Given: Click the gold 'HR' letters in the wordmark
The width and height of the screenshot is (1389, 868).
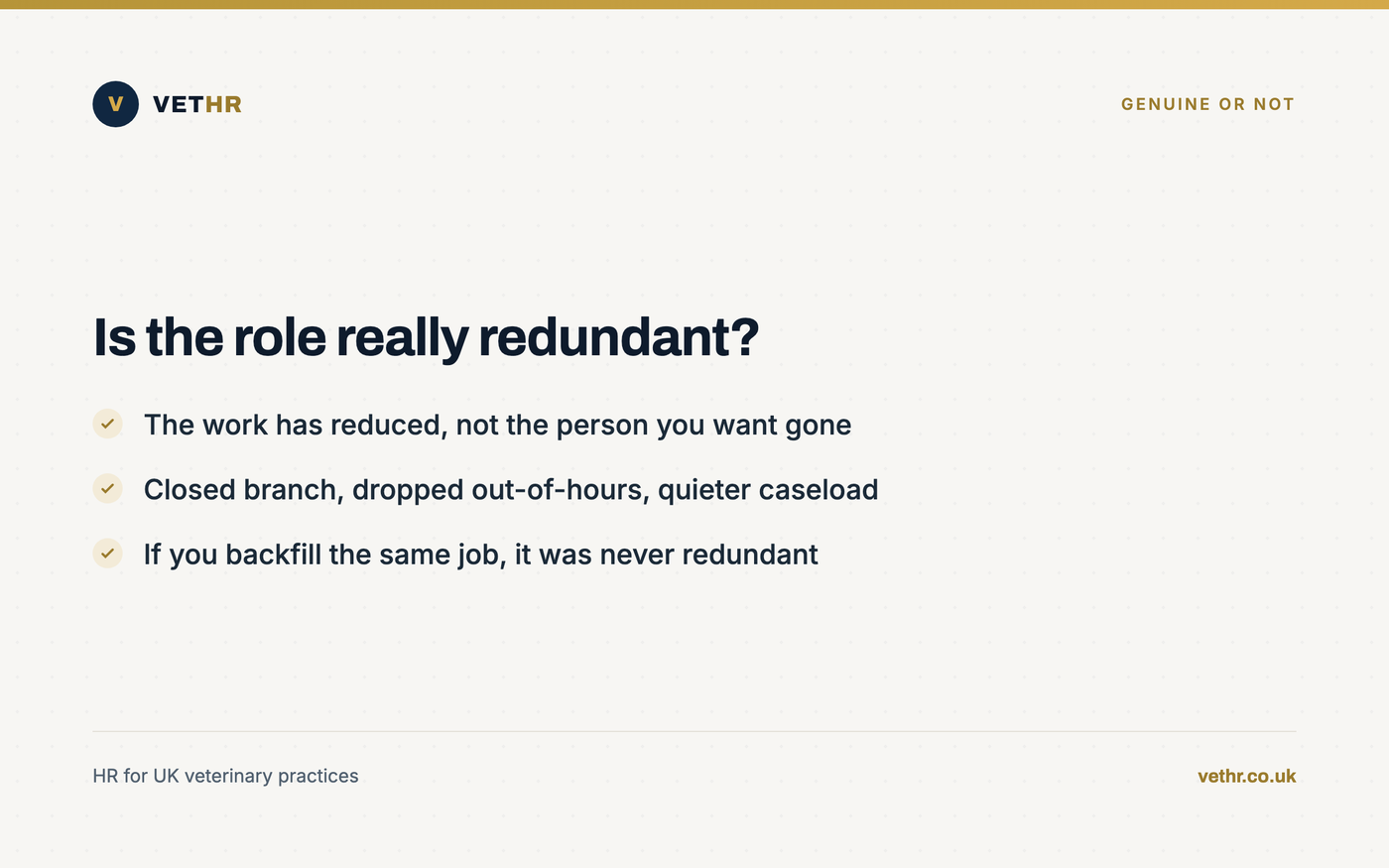Looking at the screenshot, I should click(223, 104).
